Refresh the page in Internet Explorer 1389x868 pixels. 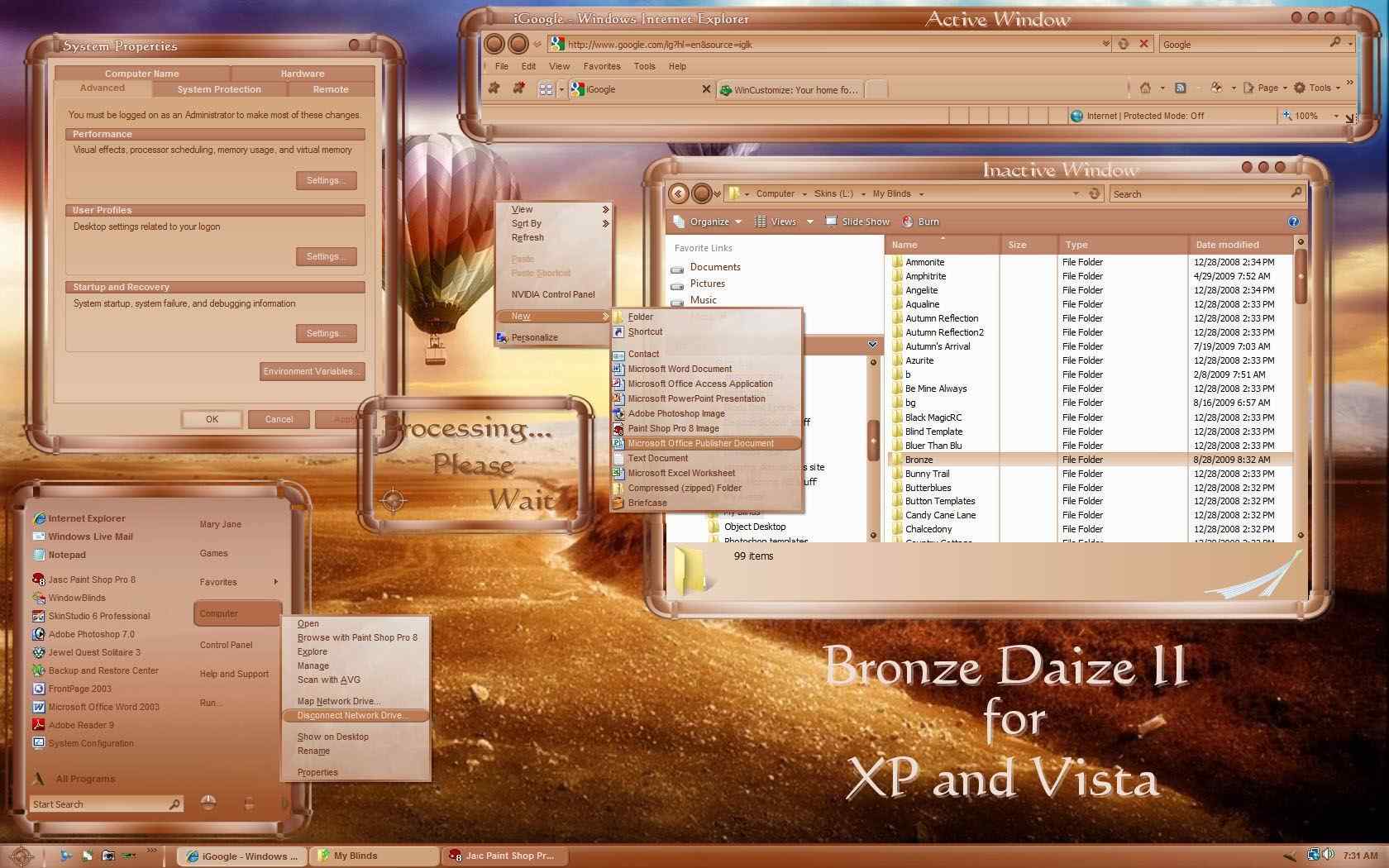click(x=1124, y=44)
